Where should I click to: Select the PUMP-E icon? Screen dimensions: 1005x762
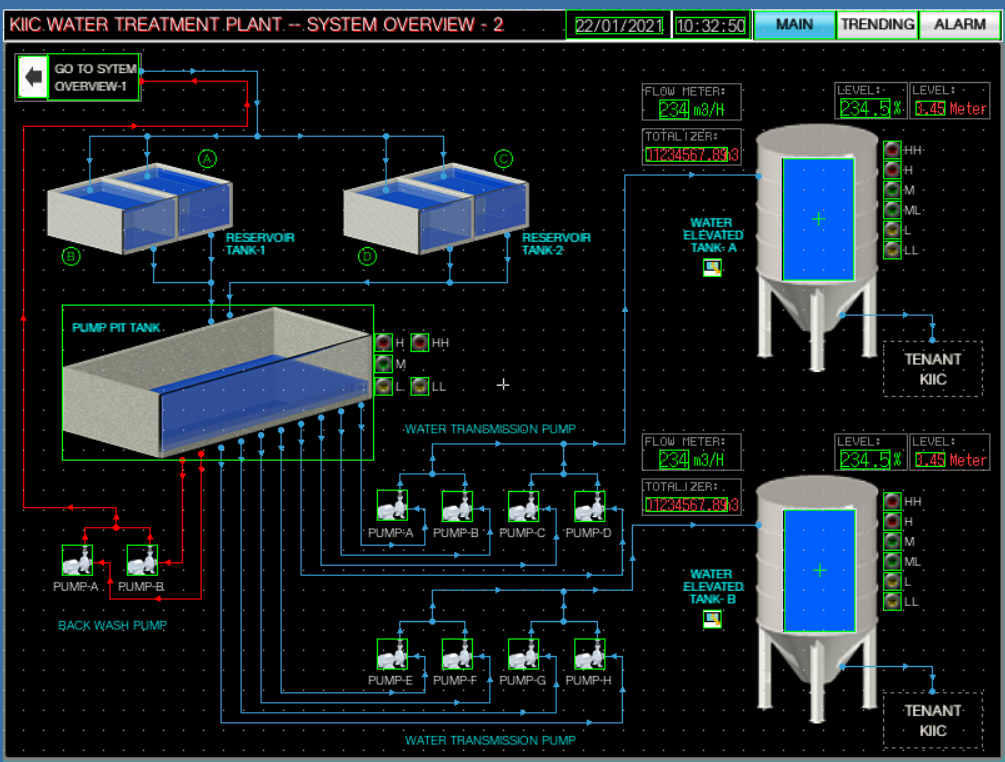coord(392,655)
